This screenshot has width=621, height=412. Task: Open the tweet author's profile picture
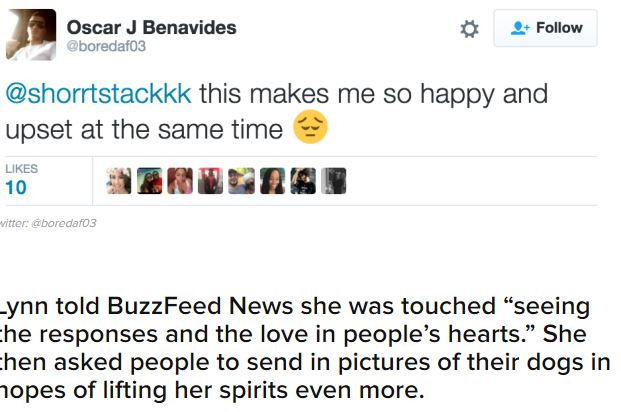point(31,34)
